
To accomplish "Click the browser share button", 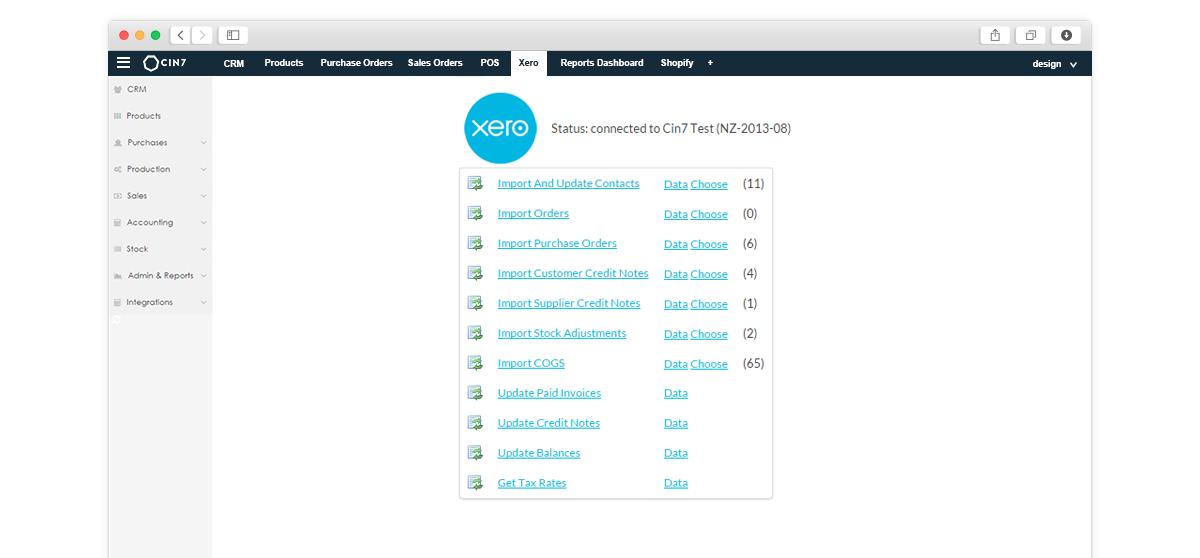I will point(995,35).
